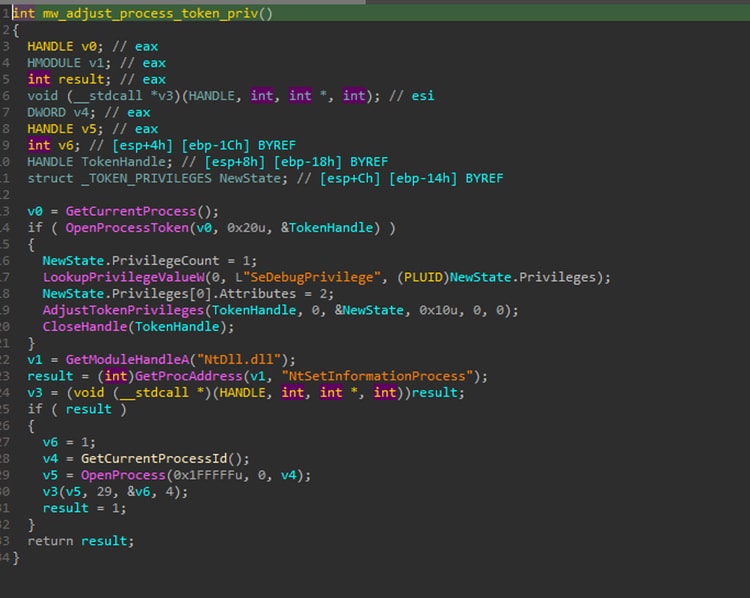
Task: Click the [esp+8h] stack comment
Action: point(234,162)
